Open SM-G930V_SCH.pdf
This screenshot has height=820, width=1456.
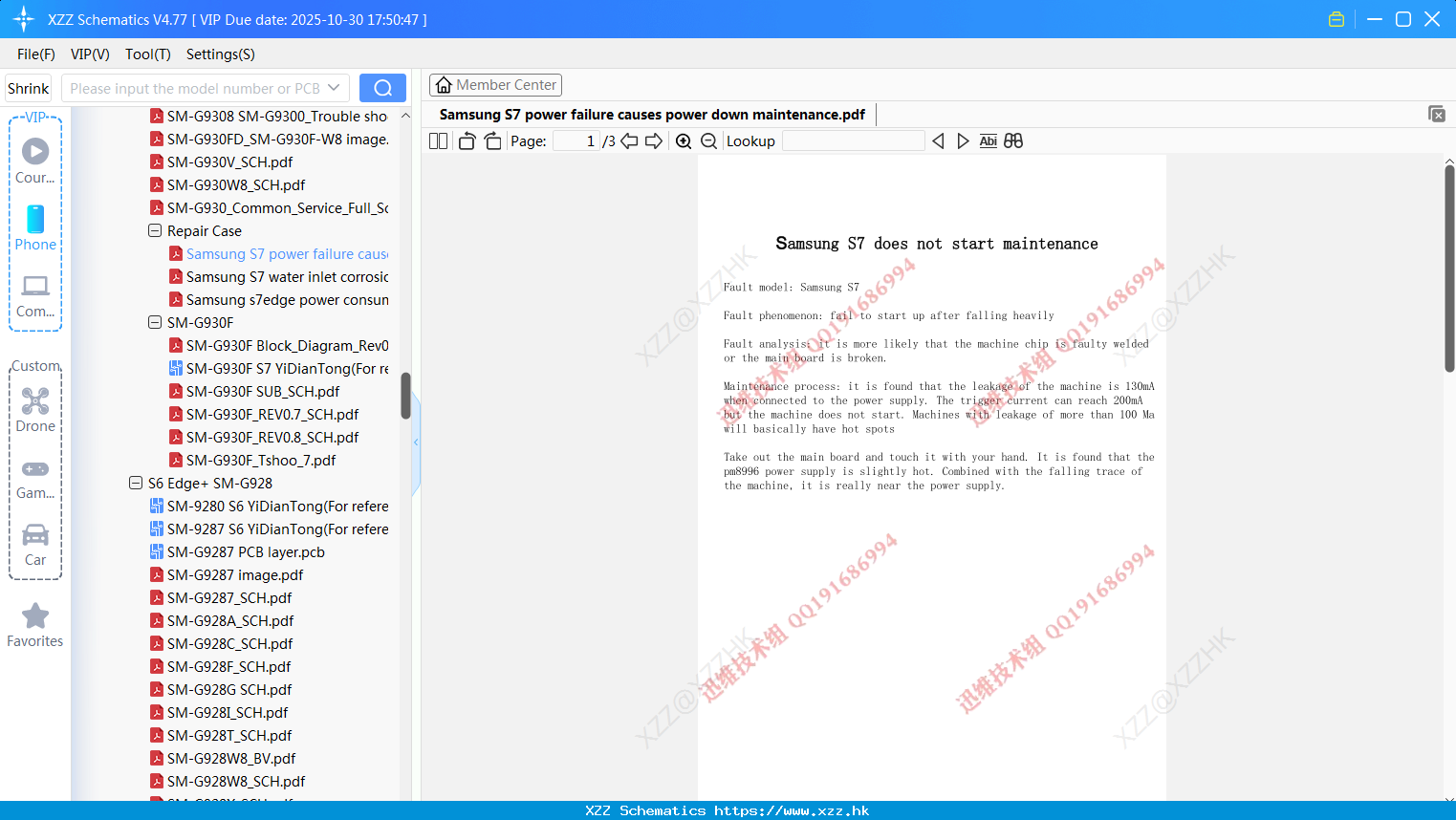point(221,162)
